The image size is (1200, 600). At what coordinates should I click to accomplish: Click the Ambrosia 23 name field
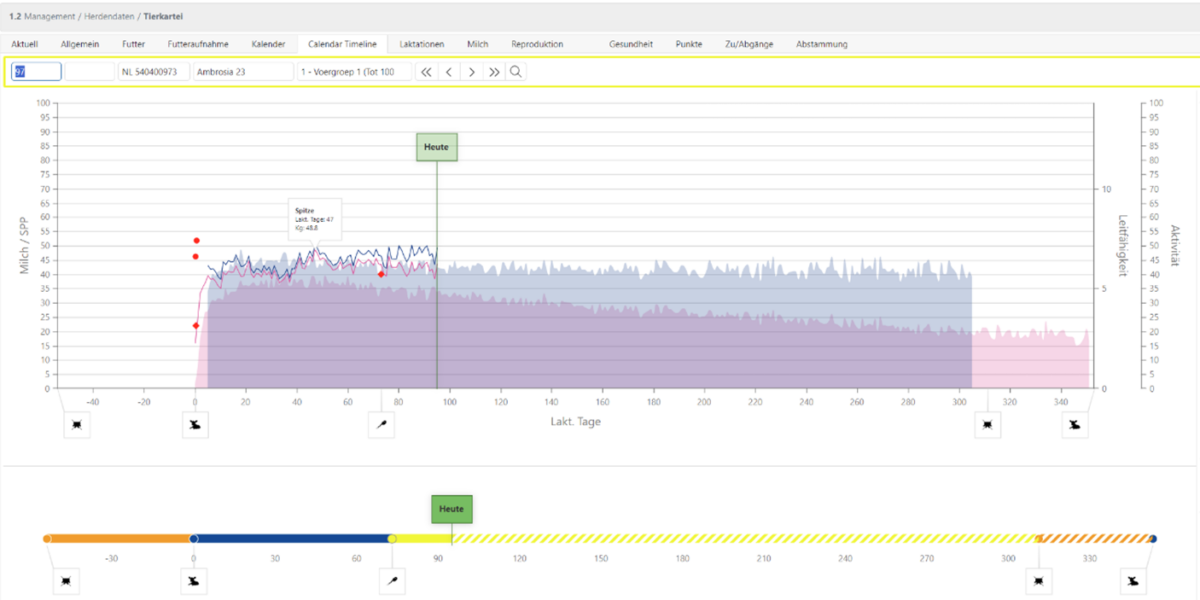243,72
